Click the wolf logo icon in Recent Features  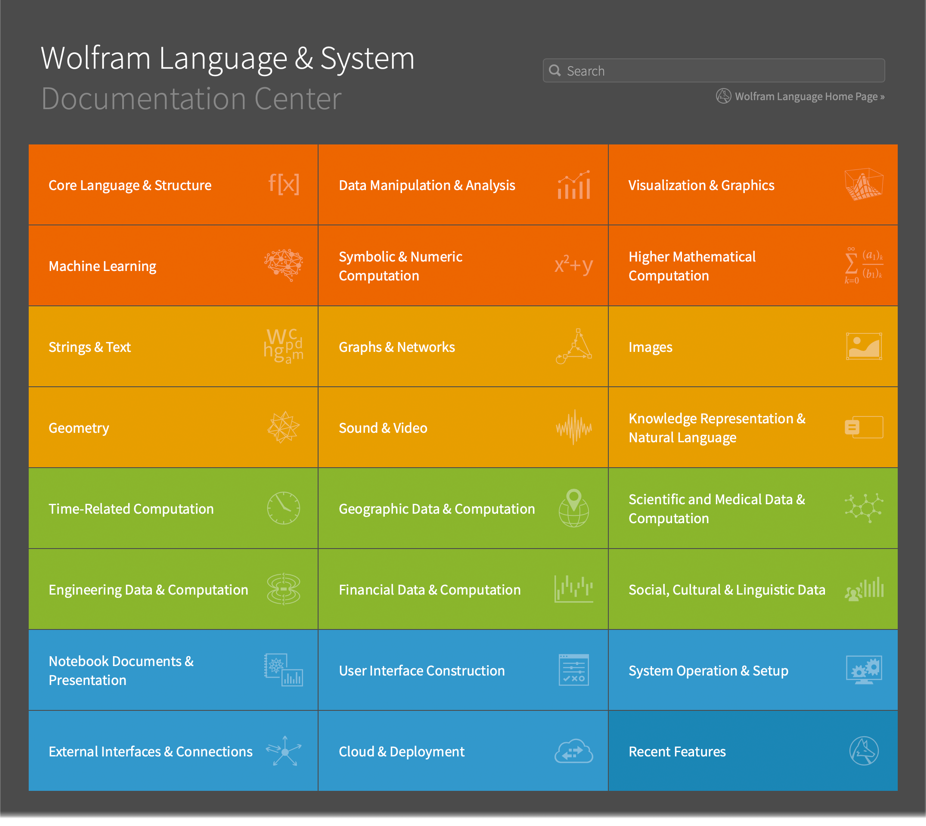click(864, 750)
